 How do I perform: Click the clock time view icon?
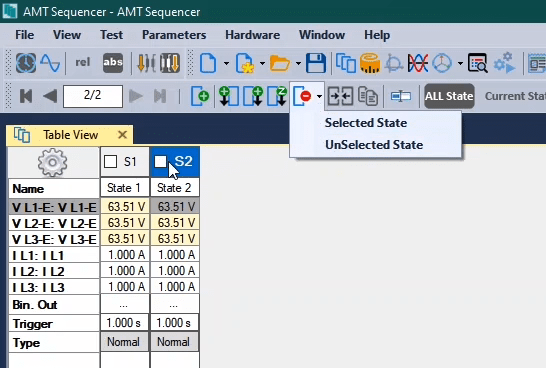point(26,63)
